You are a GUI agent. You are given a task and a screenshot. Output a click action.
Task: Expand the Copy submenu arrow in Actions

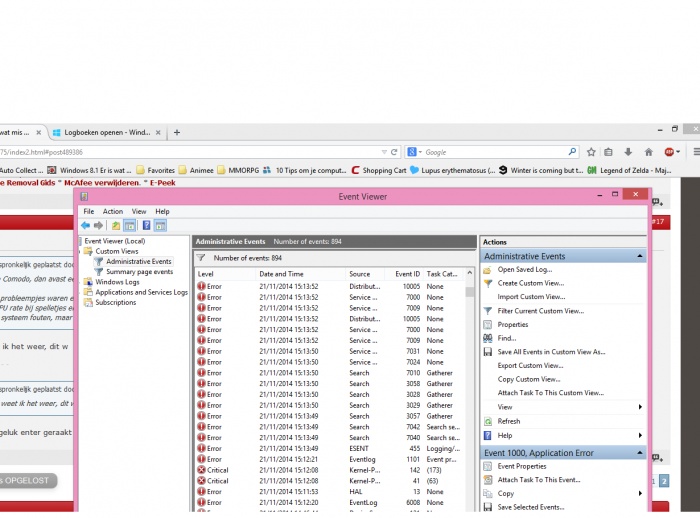[640, 493]
